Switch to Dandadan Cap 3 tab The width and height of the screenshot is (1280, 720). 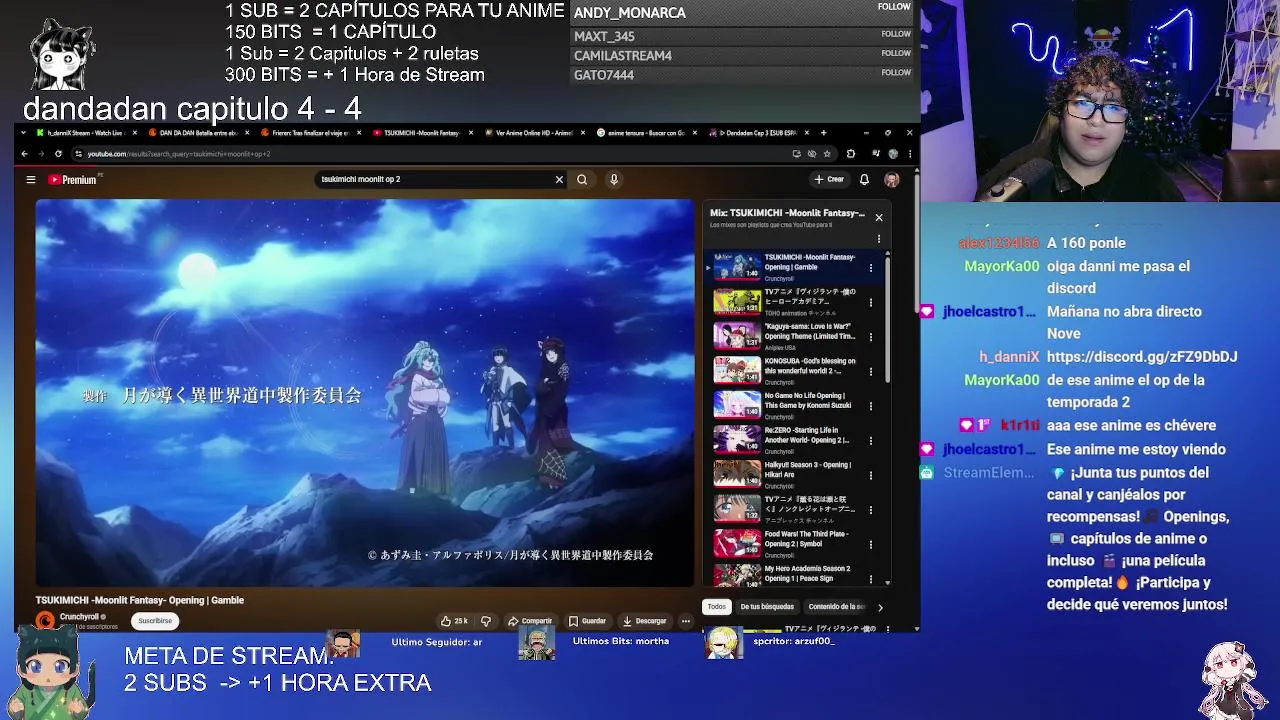point(757,133)
